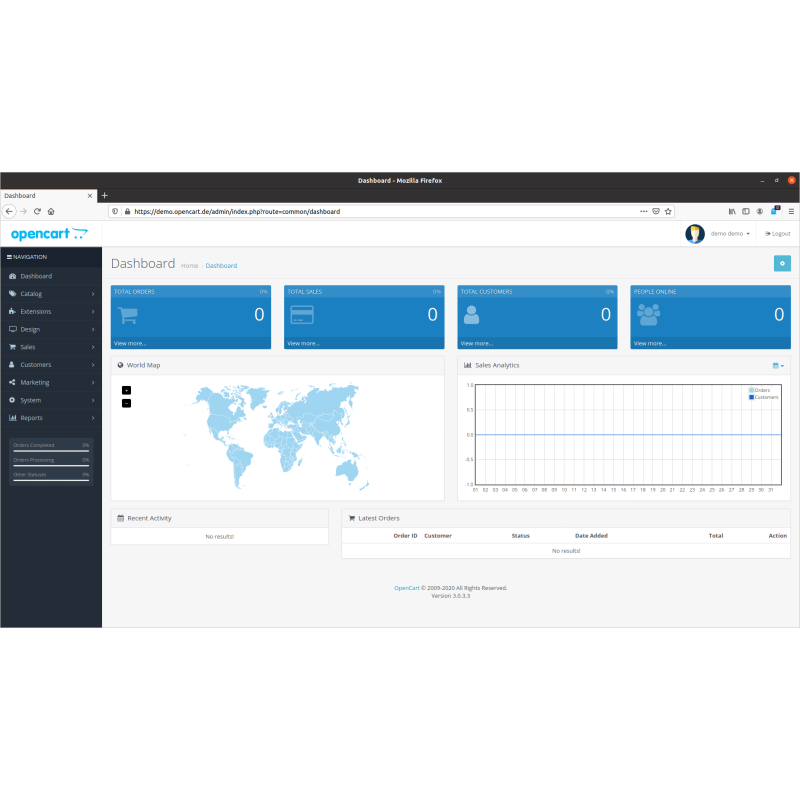Expand the Reports sidebar section
Image resolution: width=800 pixels, height=800 pixels.
coord(51,418)
